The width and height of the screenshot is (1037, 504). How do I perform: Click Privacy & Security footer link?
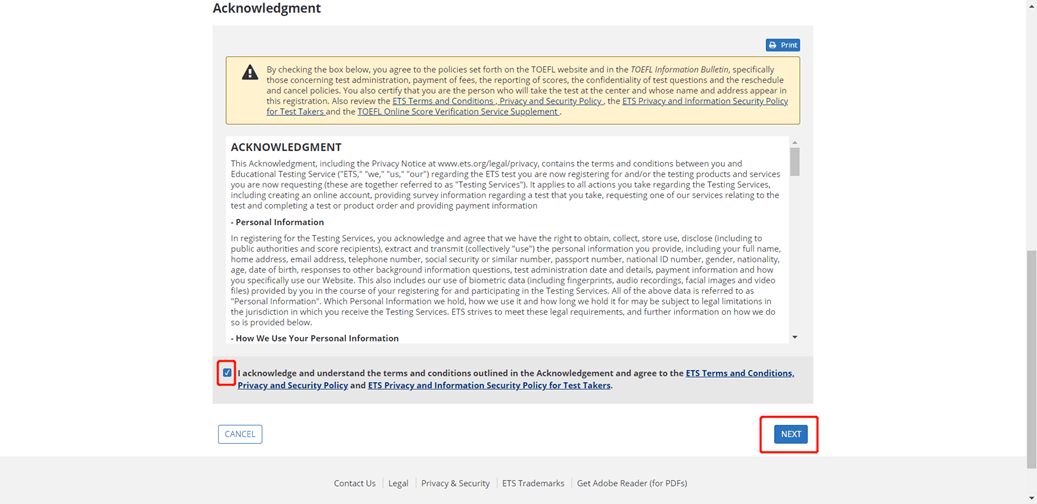(x=455, y=483)
